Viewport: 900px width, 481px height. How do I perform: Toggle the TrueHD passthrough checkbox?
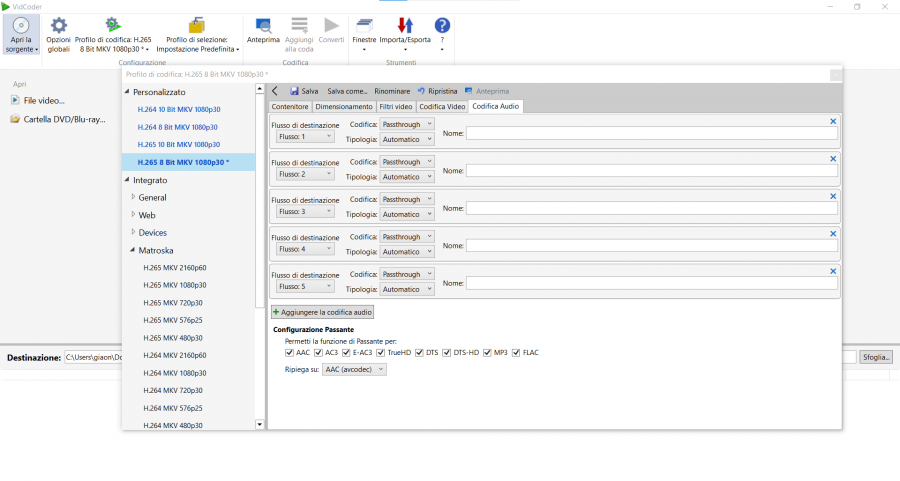(381, 352)
